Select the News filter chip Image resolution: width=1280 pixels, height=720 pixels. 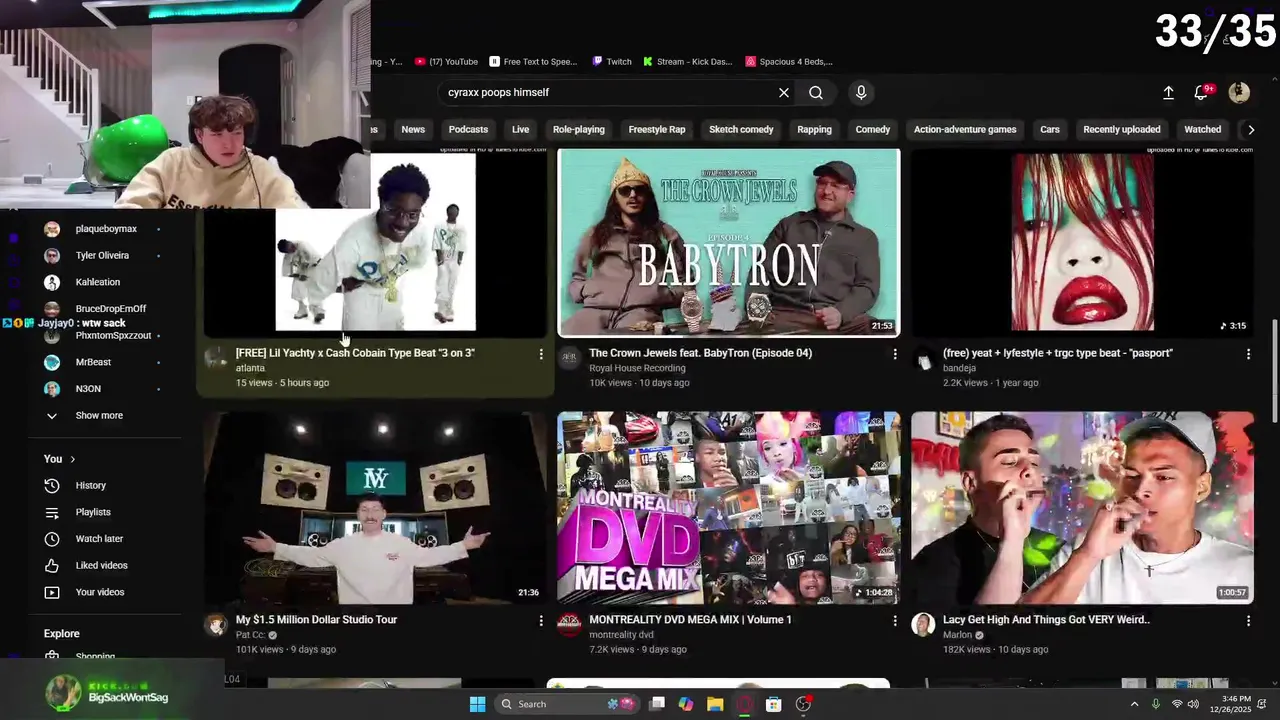413,129
